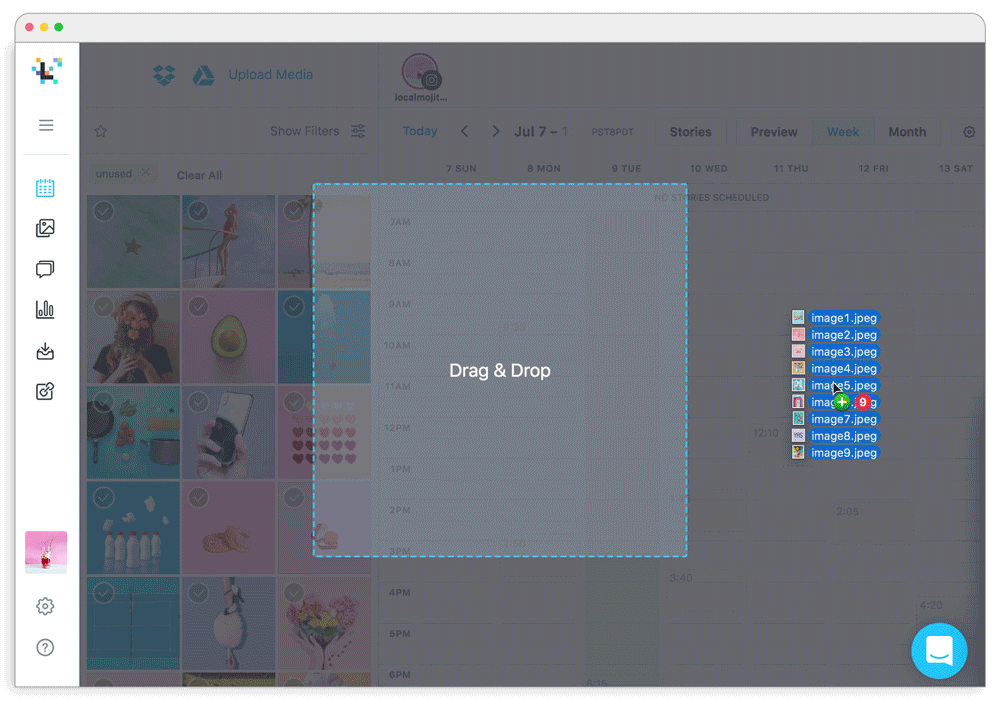Screen dimensions: 1000x701
Task: Select checkmark on avocado photo
Action: [198, 306]
